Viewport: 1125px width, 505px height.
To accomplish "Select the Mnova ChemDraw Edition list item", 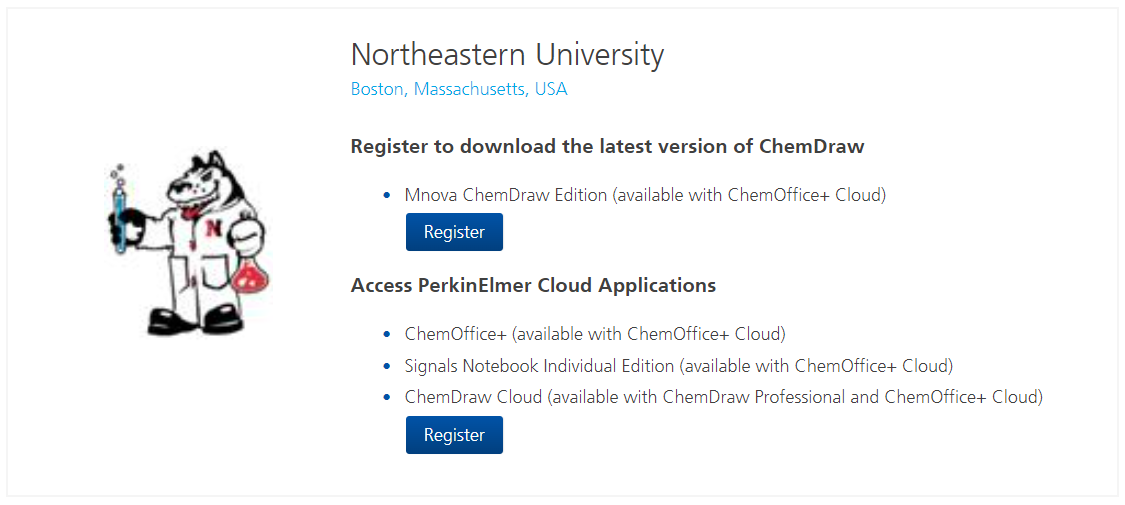I will click(646, 194).
